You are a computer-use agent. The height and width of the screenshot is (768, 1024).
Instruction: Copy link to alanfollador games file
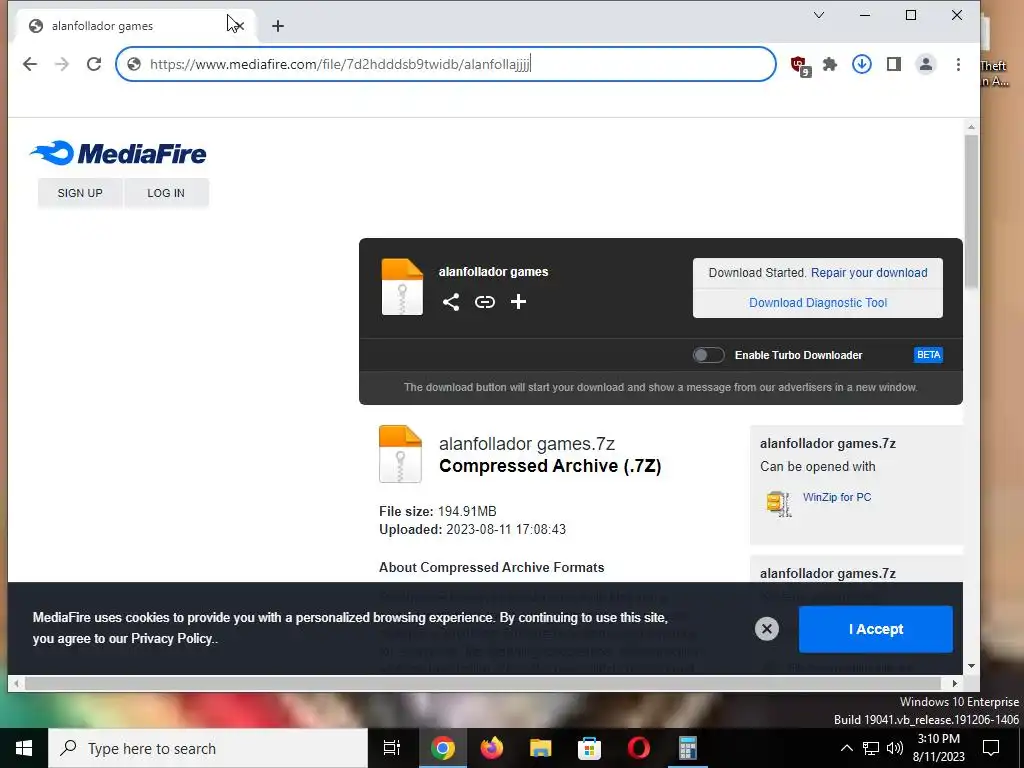(x=485, y=302)
